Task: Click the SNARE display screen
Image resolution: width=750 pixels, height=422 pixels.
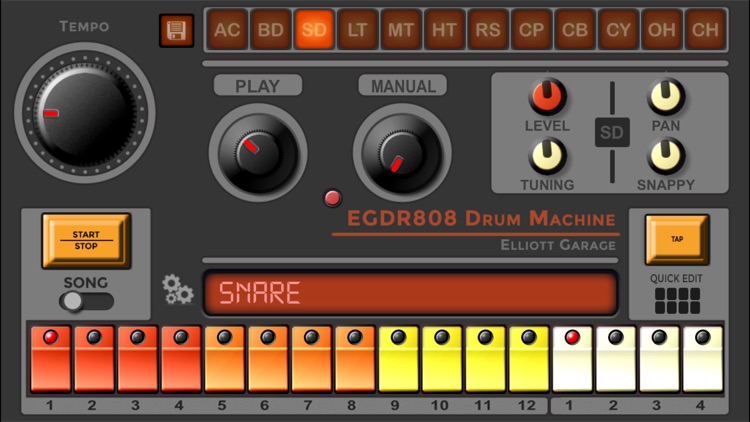Action: click(x=410, y=293)
